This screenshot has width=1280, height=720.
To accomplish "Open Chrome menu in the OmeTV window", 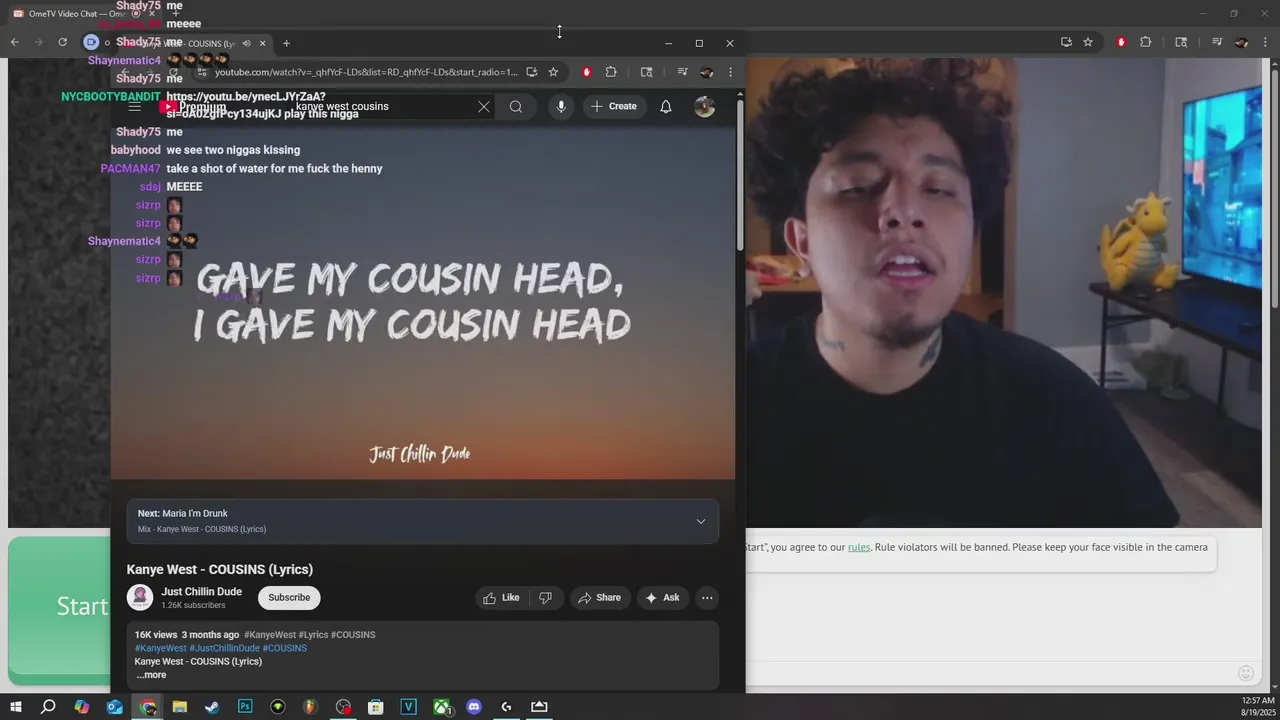I will point(1265,42).
